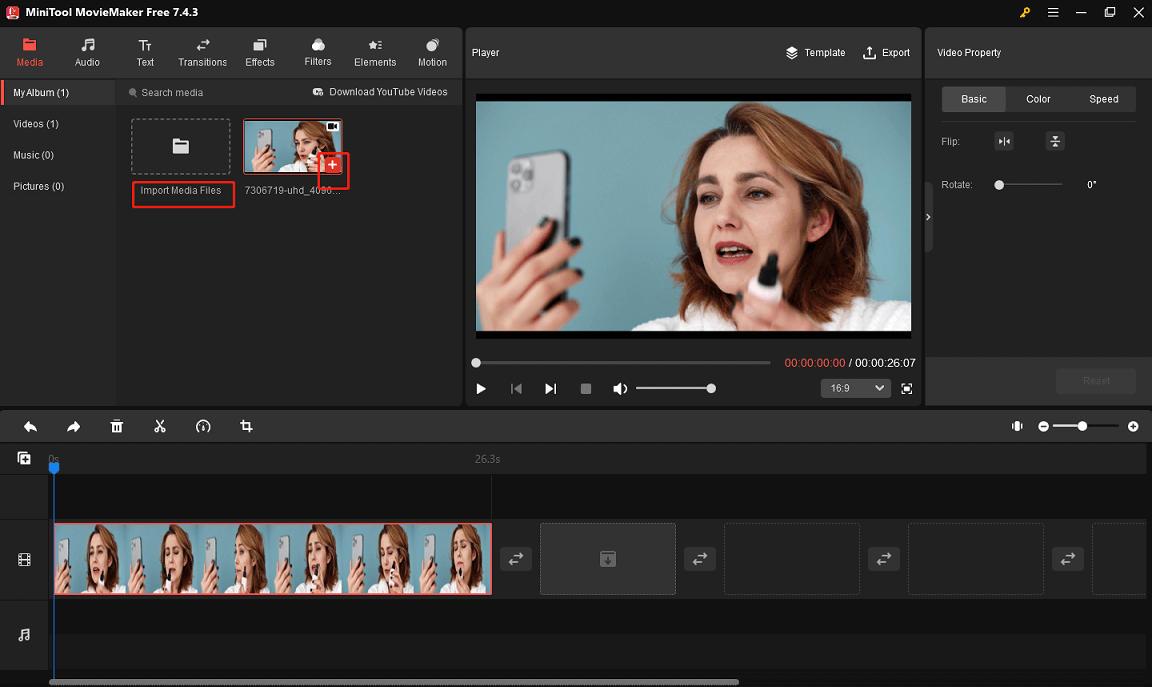Play the video preview
The image size is (1152, 687).
(x=480, y=389)
